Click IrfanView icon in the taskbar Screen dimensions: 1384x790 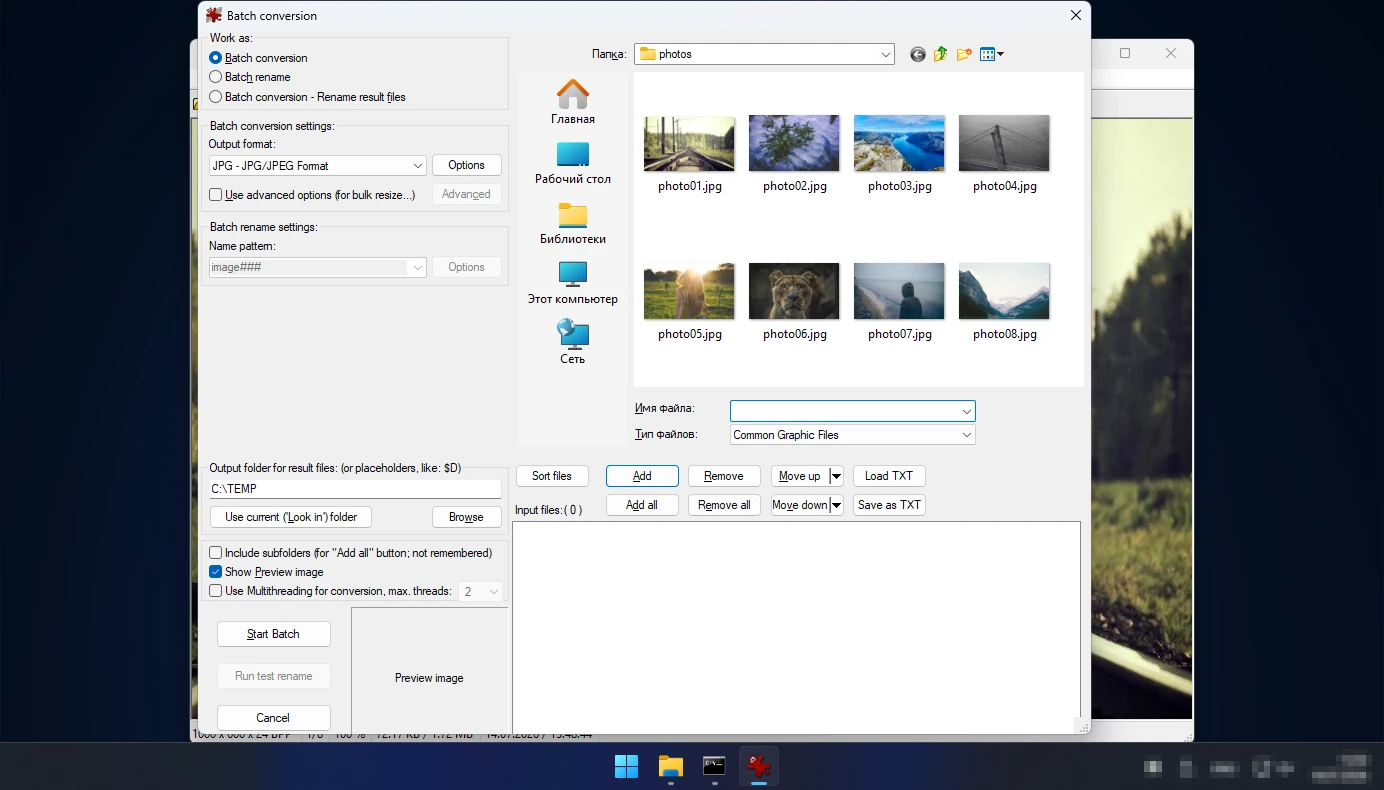coord(759,767)
